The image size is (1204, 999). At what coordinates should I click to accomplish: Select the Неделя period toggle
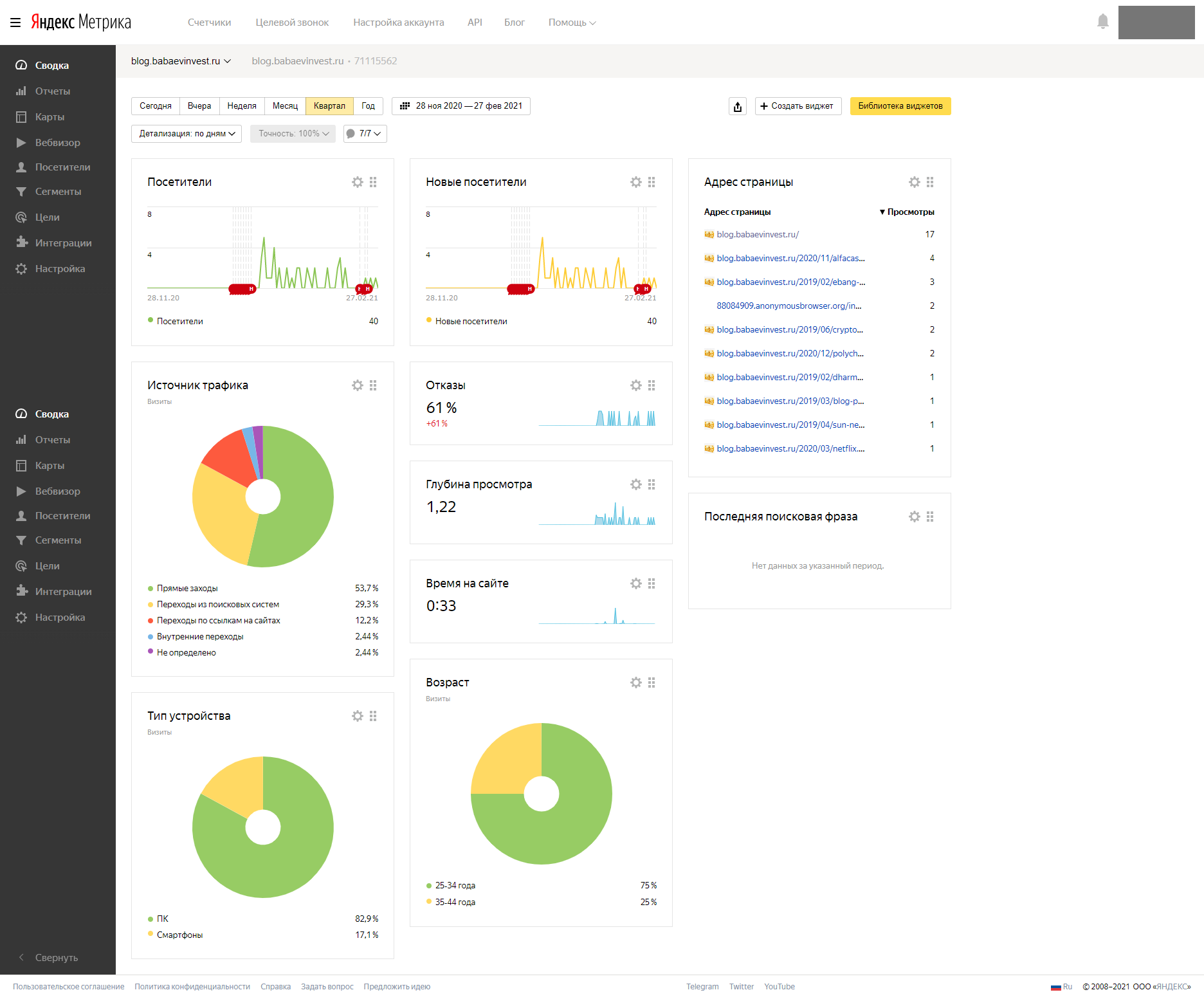241,106
